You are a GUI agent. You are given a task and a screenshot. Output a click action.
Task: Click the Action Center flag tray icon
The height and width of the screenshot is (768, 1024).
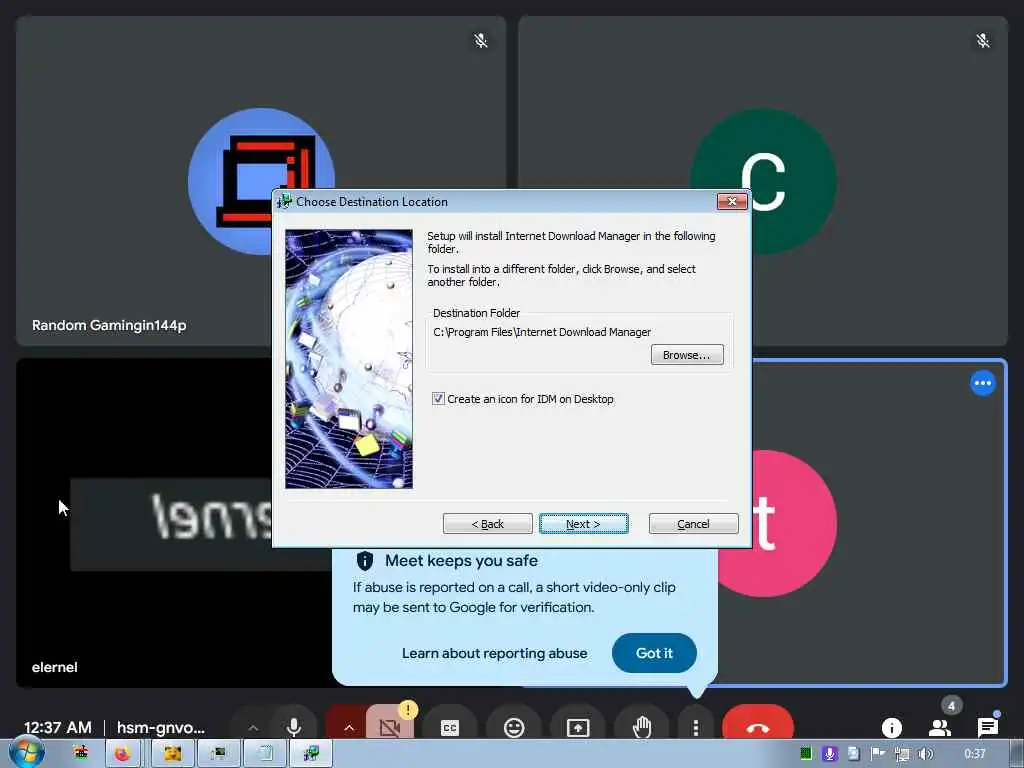pyautogui.click(x=878, y=754)
